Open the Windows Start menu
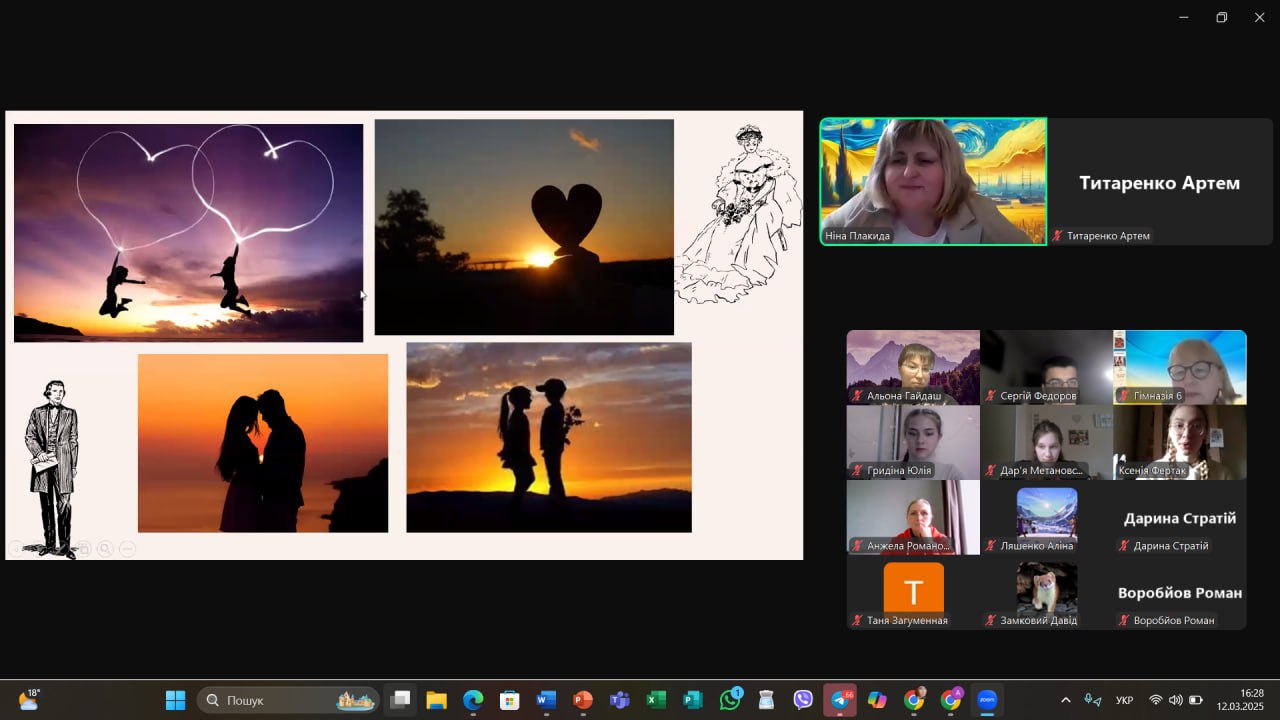The image size is (1280, 720). (175, 700)
